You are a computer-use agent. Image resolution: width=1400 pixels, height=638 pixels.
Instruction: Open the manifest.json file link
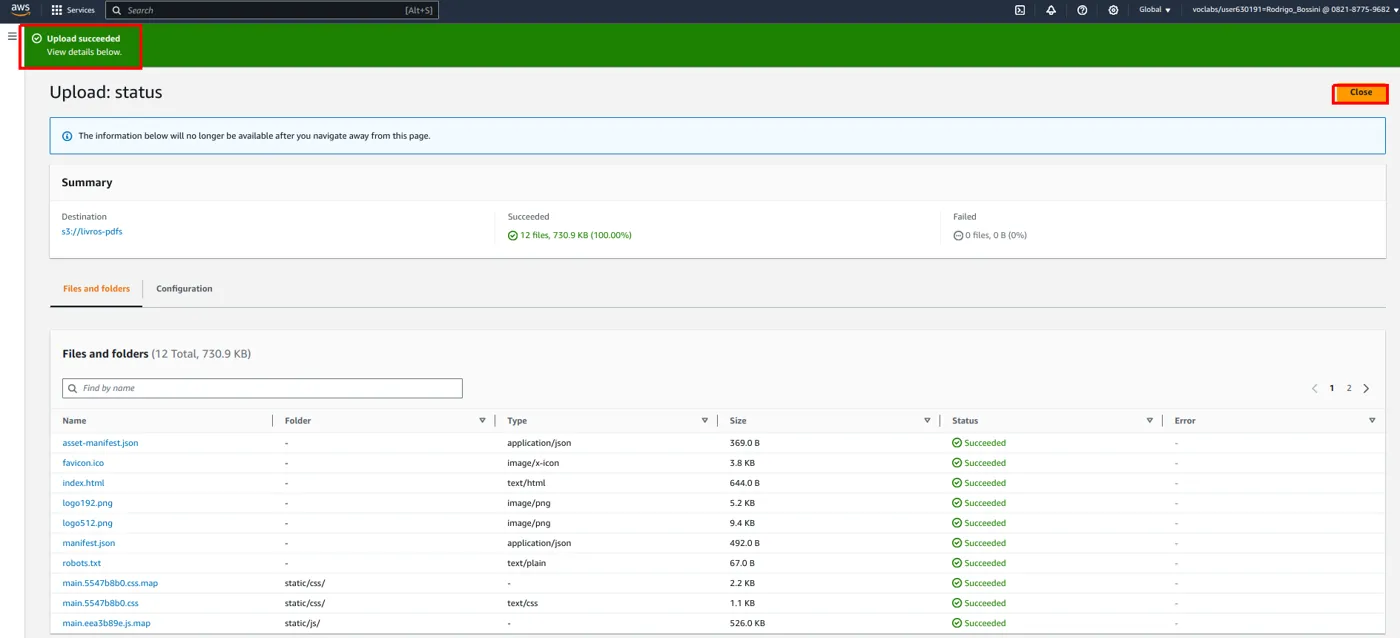89,543
